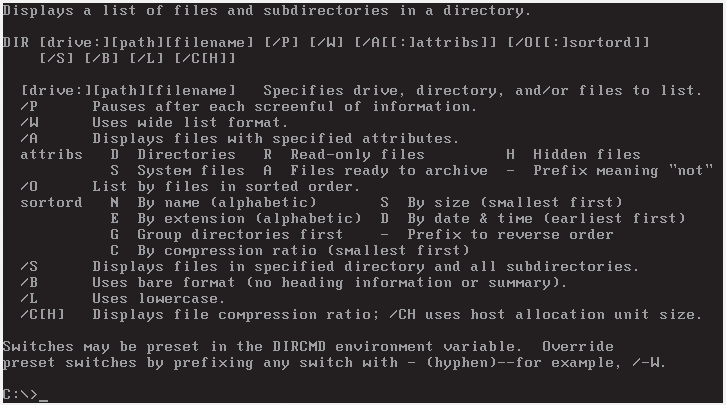Viewport: 726px width, 405px height.
Task: Click the 'Hidden files' attribute text
Action: 586,155
